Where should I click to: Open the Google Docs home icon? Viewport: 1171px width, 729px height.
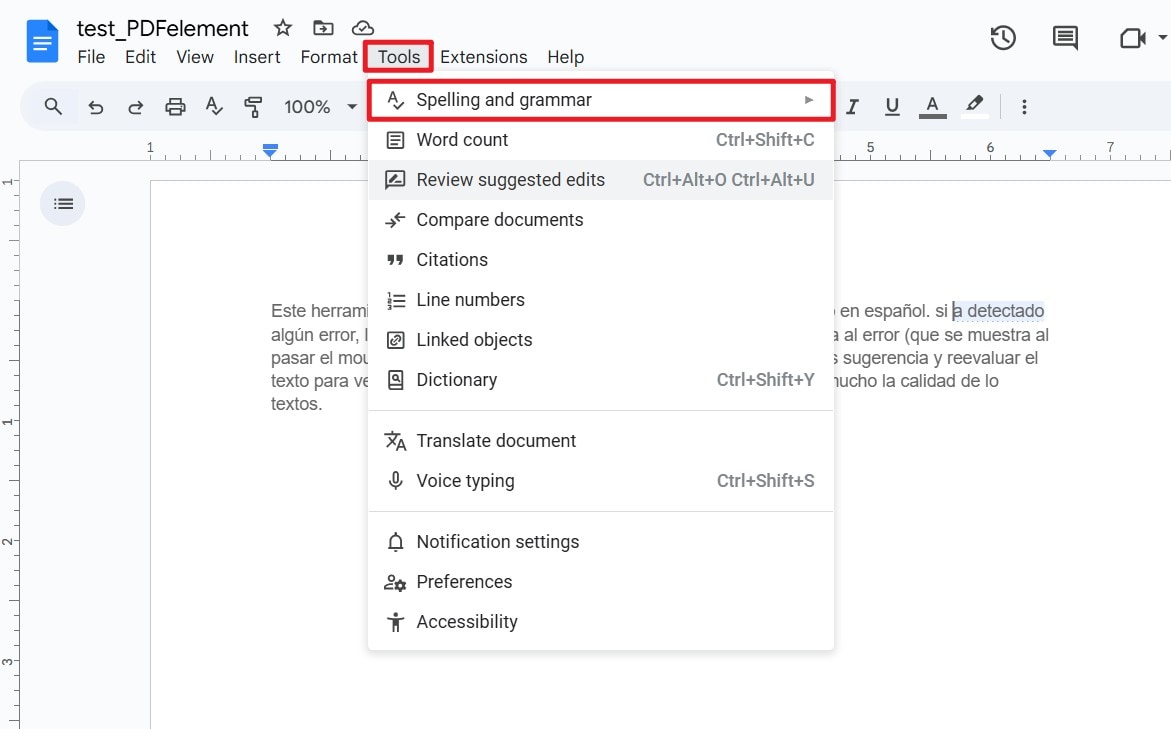tap(43, 41)
